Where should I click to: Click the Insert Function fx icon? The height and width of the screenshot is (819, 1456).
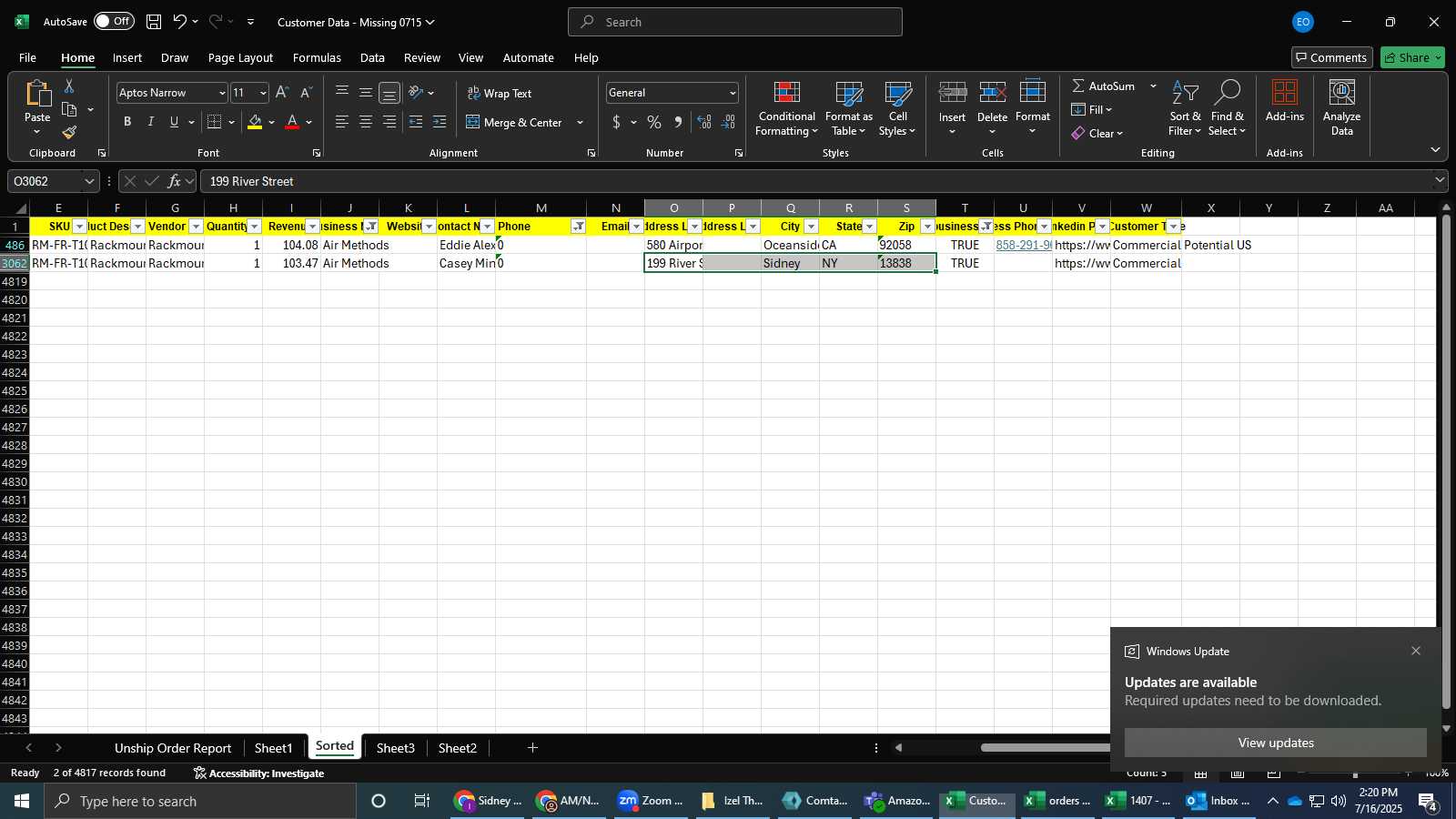(175, 181)
